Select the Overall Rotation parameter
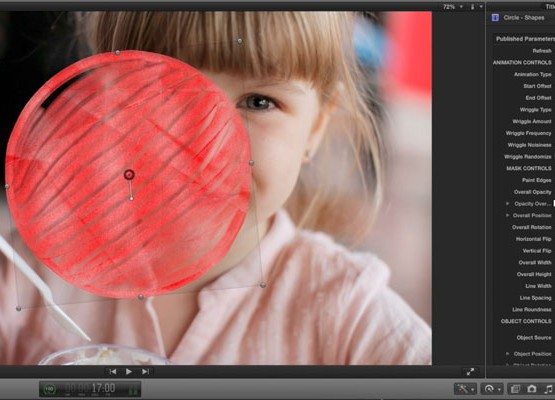The height and width of the screenshot is (400, 555). pos(532,227)
